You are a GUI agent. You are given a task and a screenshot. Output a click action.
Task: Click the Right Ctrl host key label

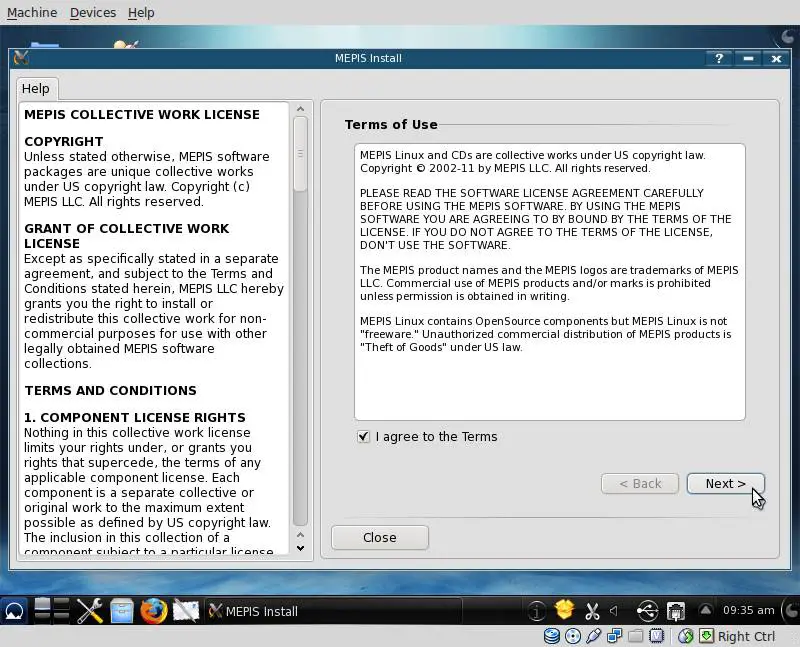tap(746, 636)
